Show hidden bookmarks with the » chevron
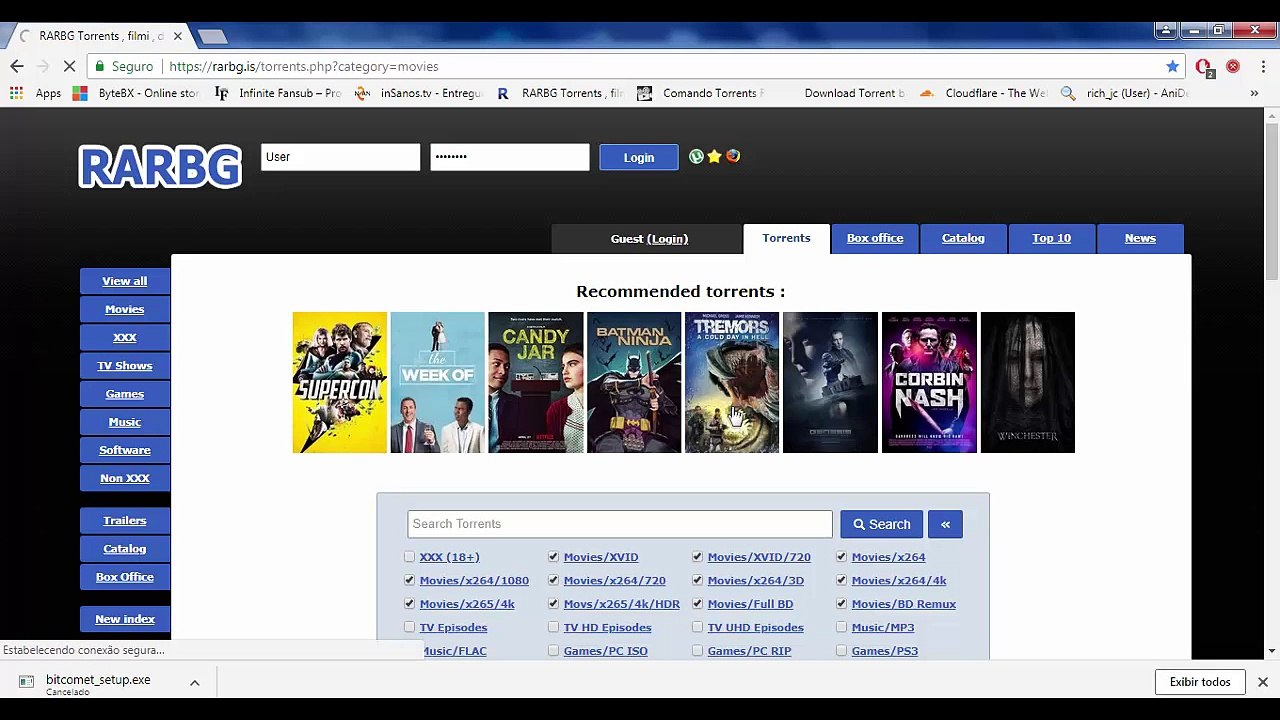Image resolution: width=1280 pixels, height=720 pixels. [x=1254, y=93]
